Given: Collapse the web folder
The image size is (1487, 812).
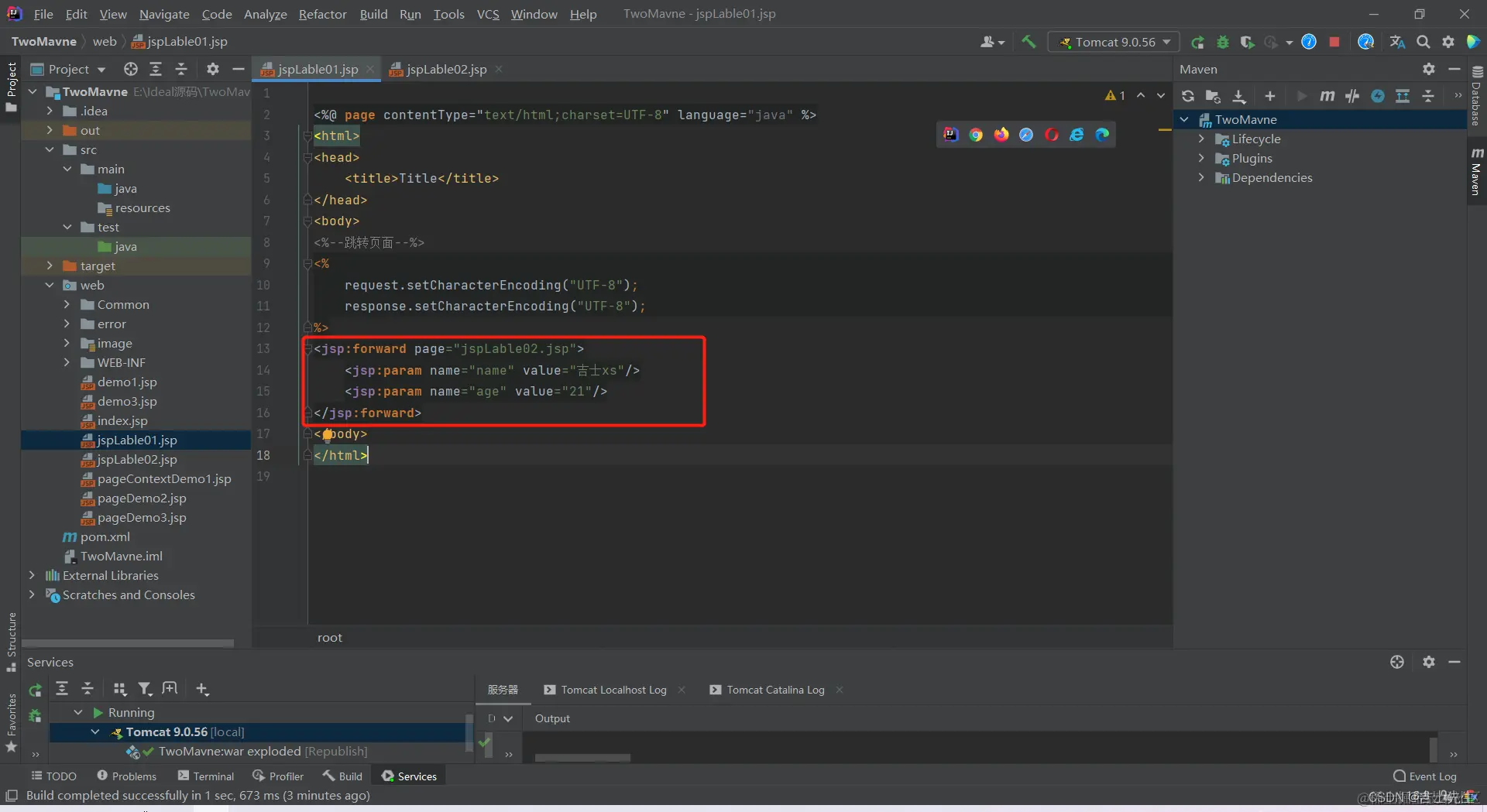Looking at the screenshot, I should (50, 285).
